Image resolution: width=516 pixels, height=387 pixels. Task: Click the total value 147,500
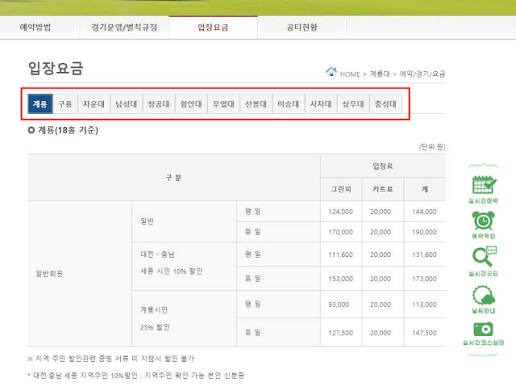tap(424, 332)
